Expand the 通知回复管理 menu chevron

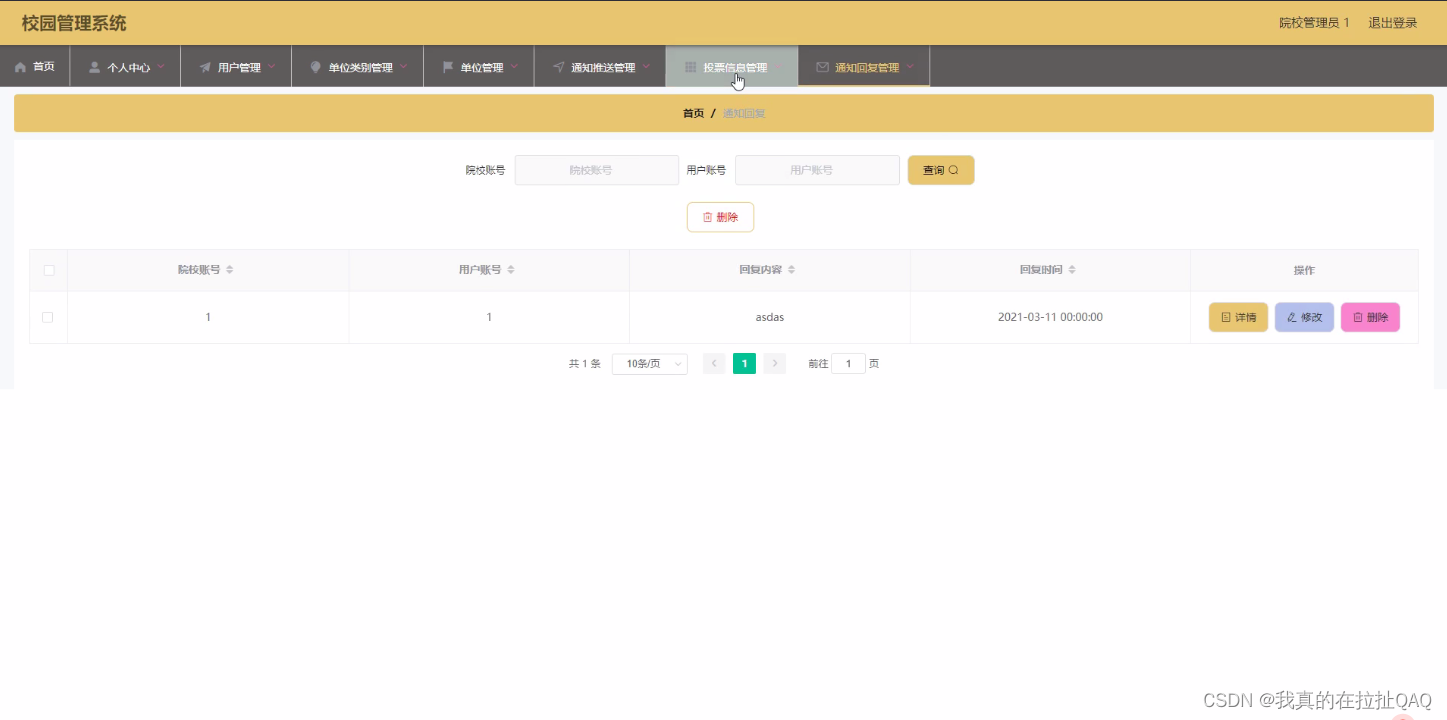pos(910,67)
